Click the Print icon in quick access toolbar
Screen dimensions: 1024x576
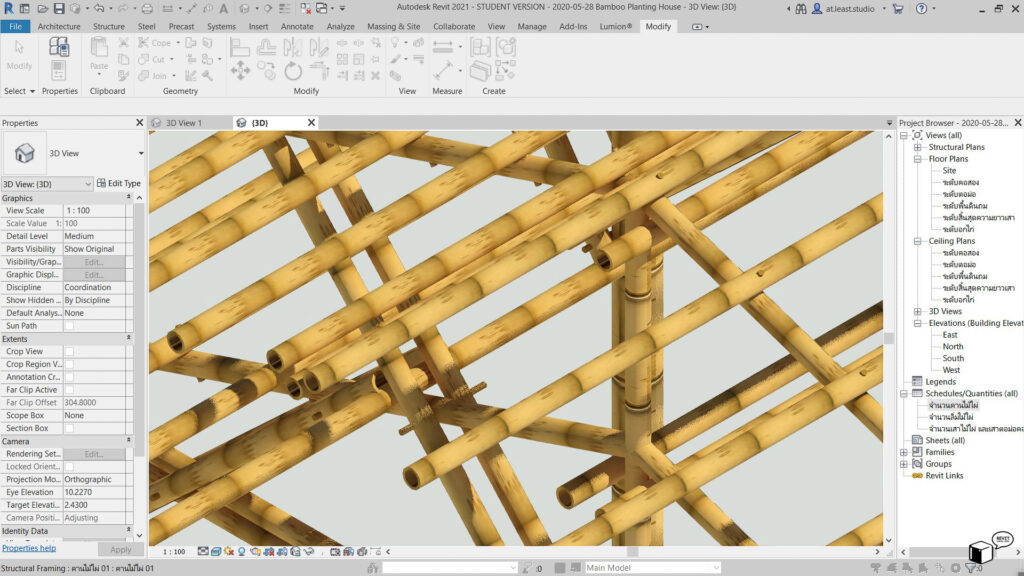point(147,9)
